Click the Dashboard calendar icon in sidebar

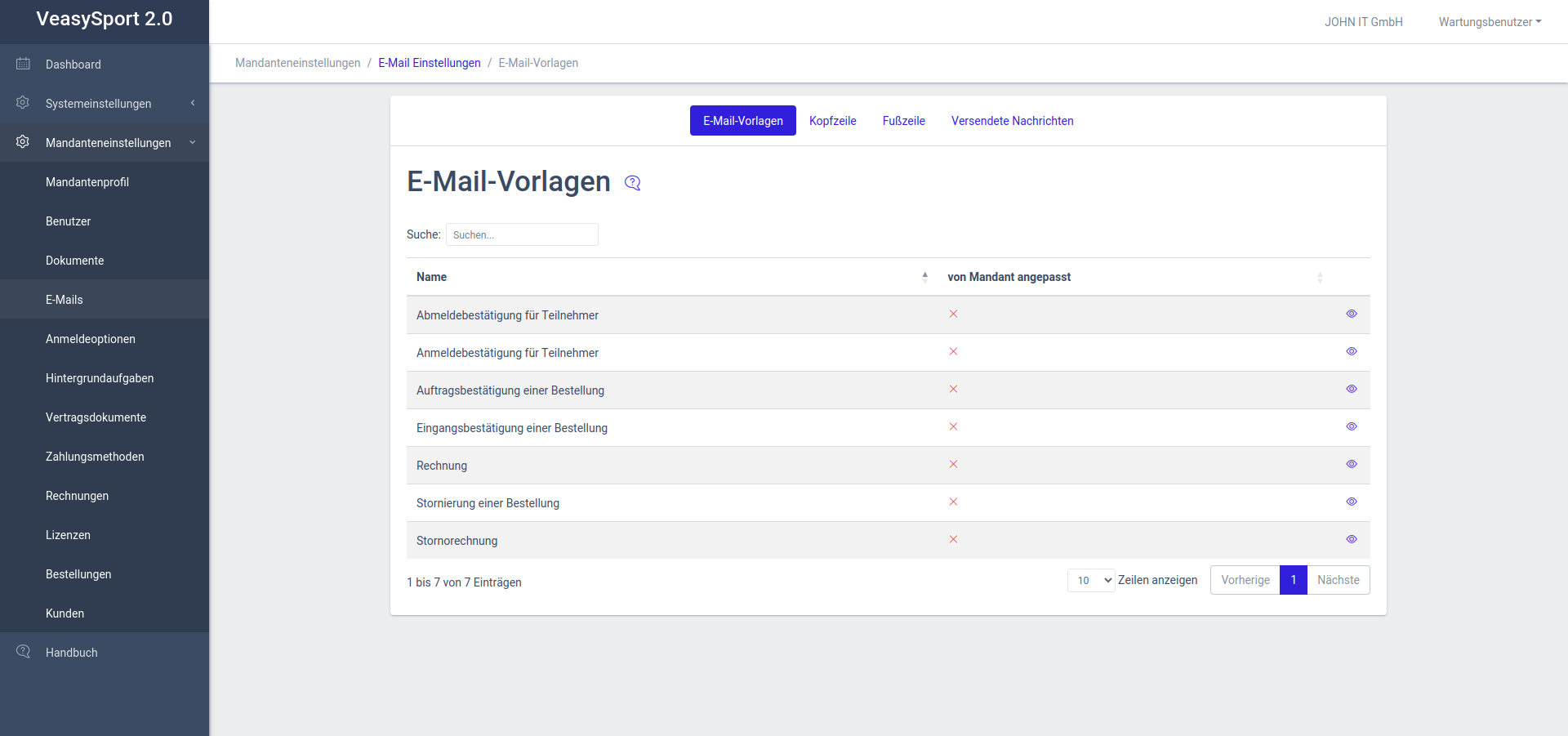tap(23, 64)
